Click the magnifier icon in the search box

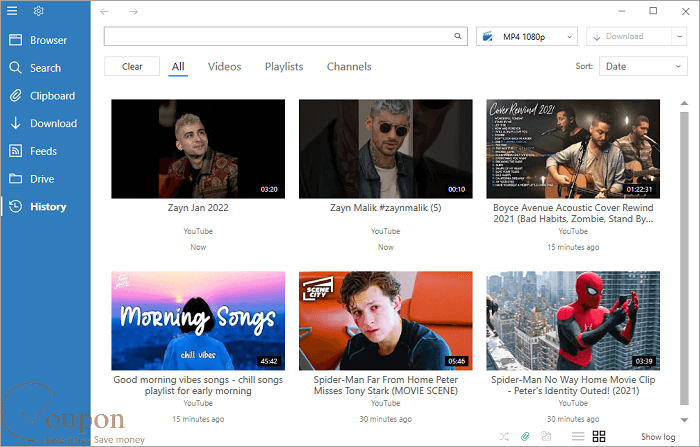pos(458,36)
